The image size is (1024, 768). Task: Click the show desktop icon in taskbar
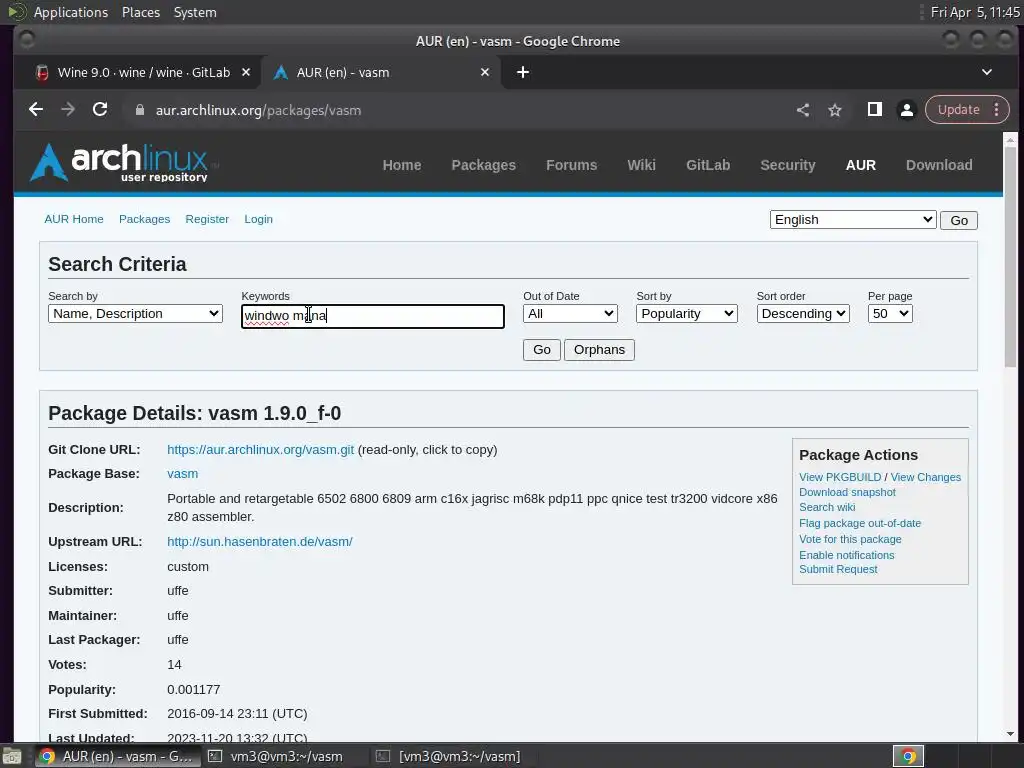tap(12, 756)
